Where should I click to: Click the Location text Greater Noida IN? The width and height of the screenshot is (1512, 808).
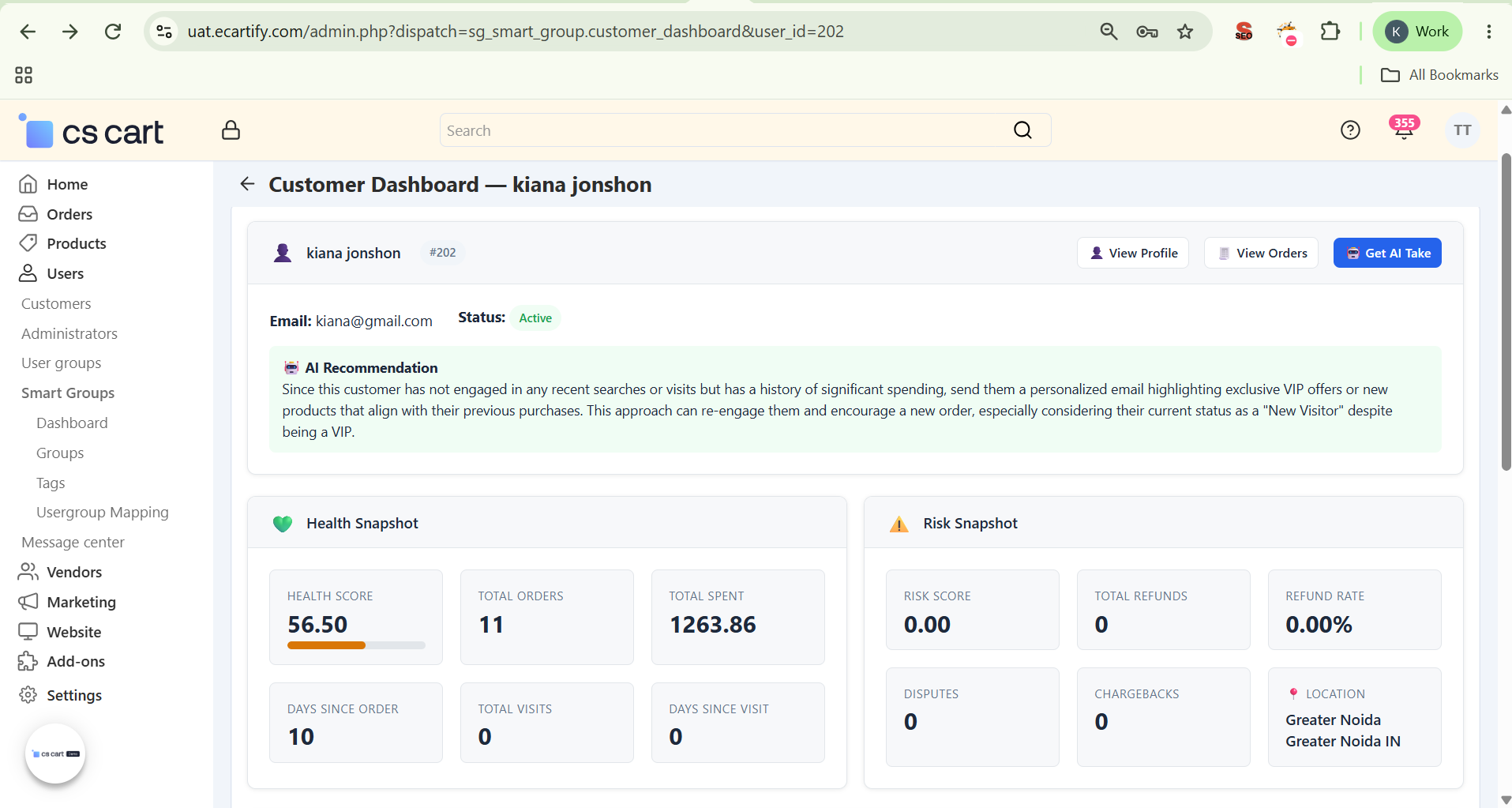(1343, 741)
